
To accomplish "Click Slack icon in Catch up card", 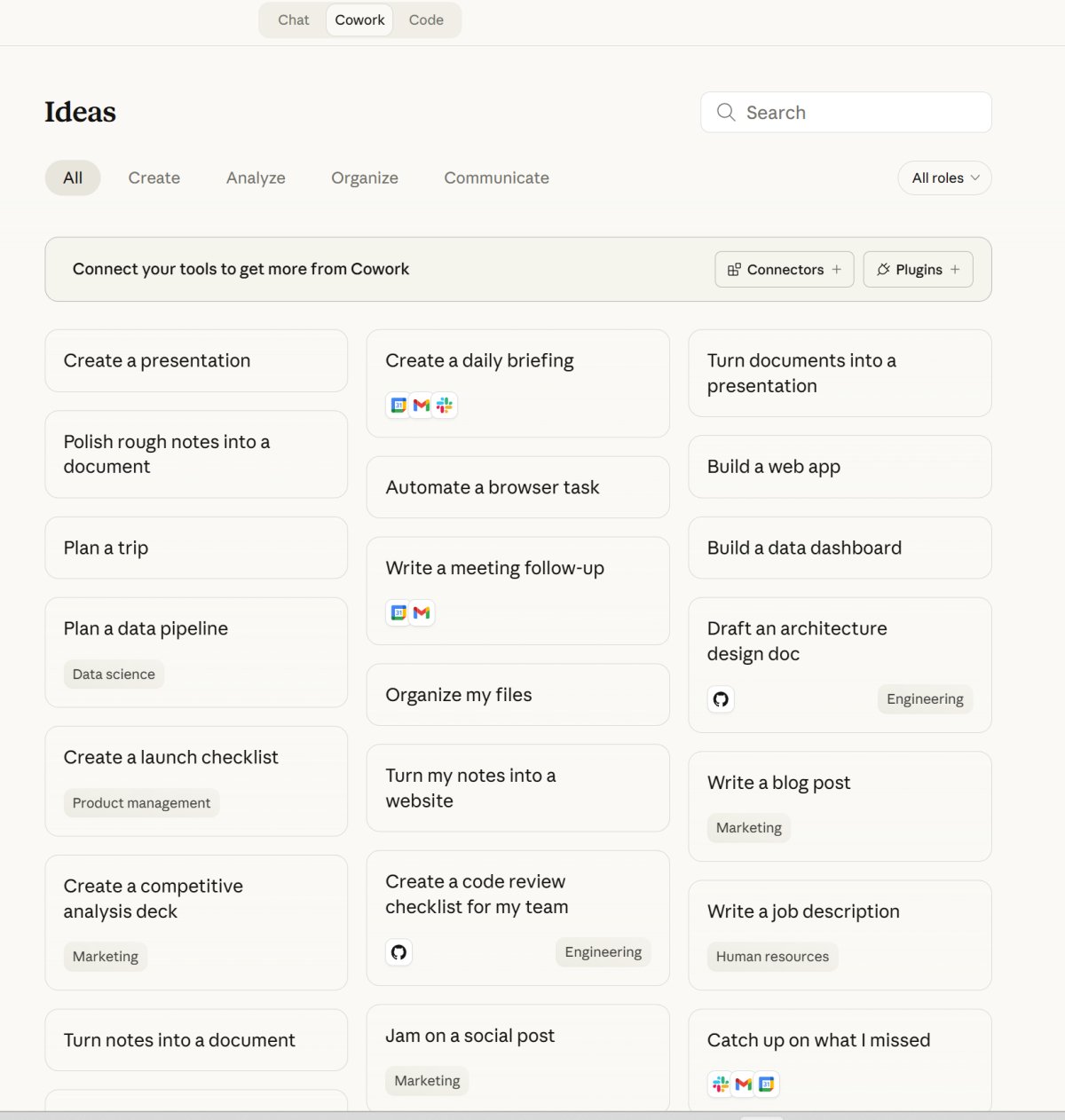I will (x=721, y=1084).
